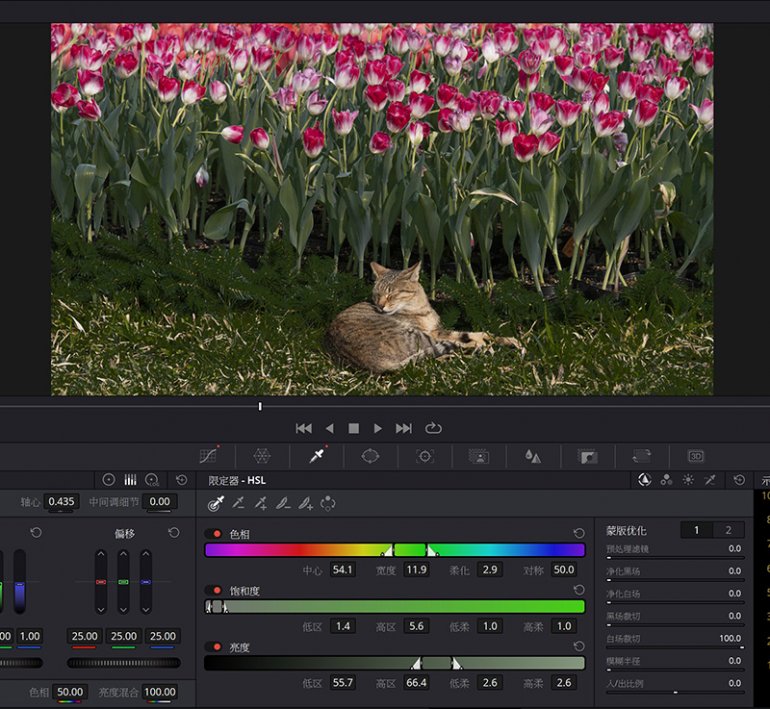
Task: Toggle the 饱和度 (Saturation) qualifier
Action: pos(215,591)
